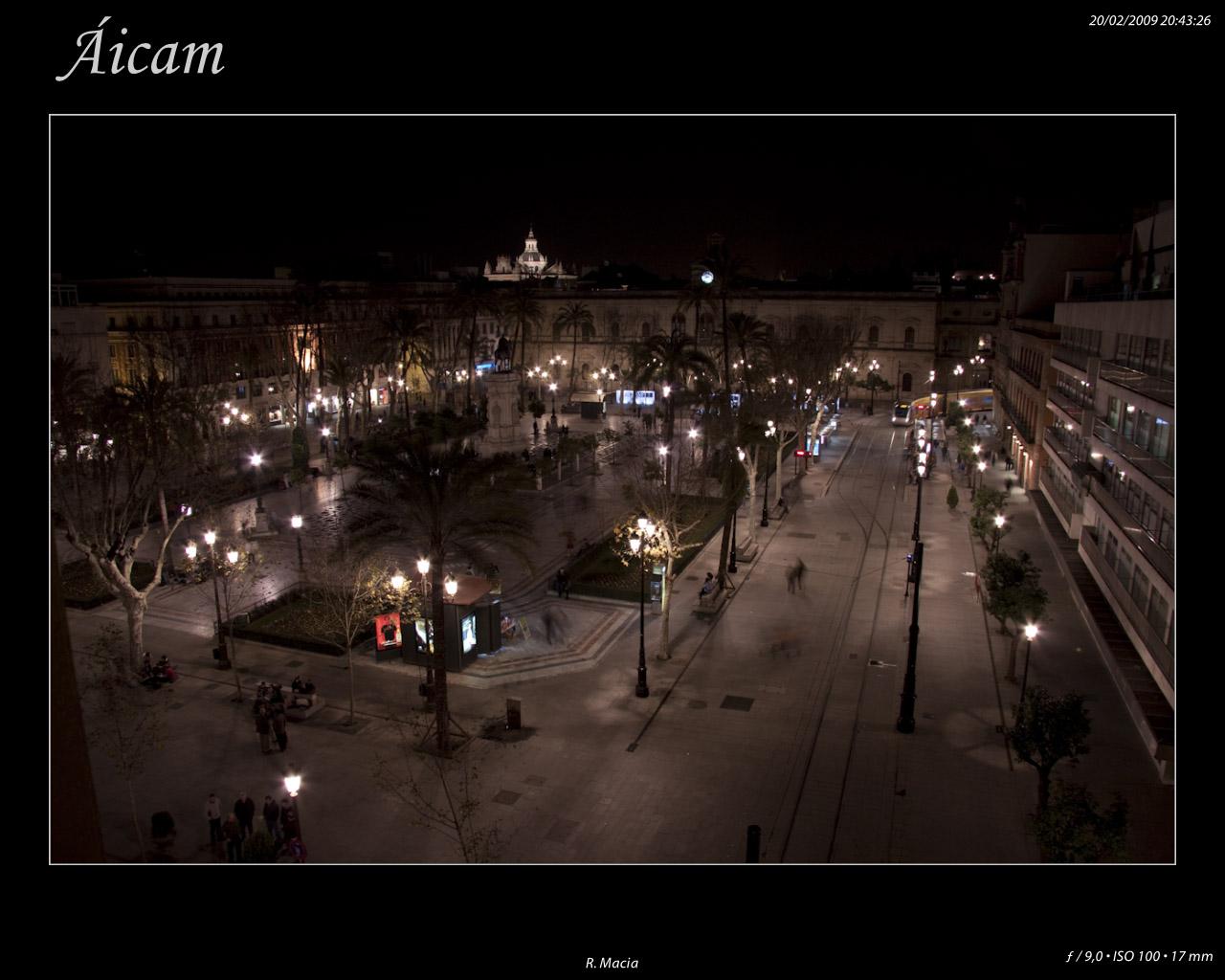Viewport: 1225px width, 980px height.
Task: Click the 20/02/2009 20:43:26 timestamp
Action: click(1149, 20)
